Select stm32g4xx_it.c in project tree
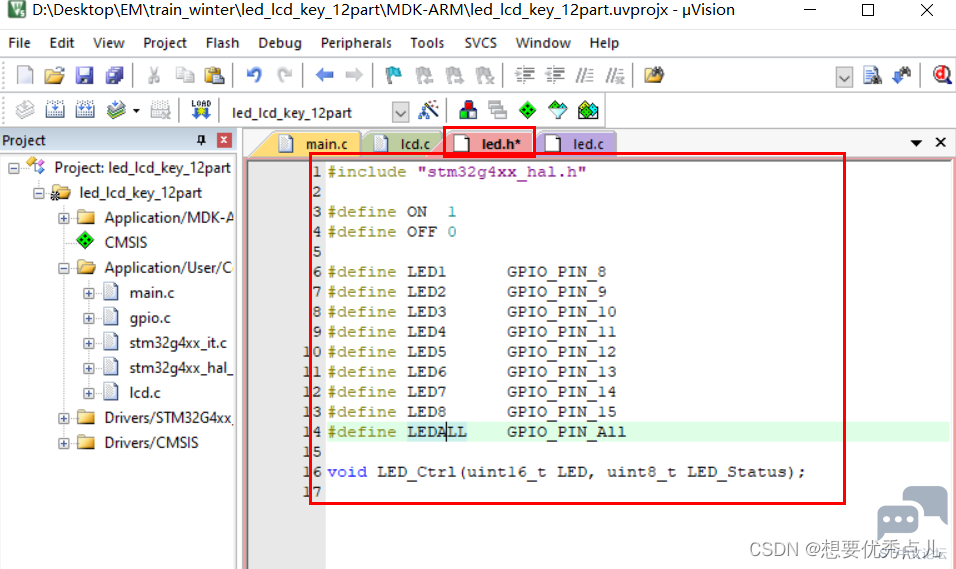Viewport: 956px width, 569px height. [x=177, y=343]
